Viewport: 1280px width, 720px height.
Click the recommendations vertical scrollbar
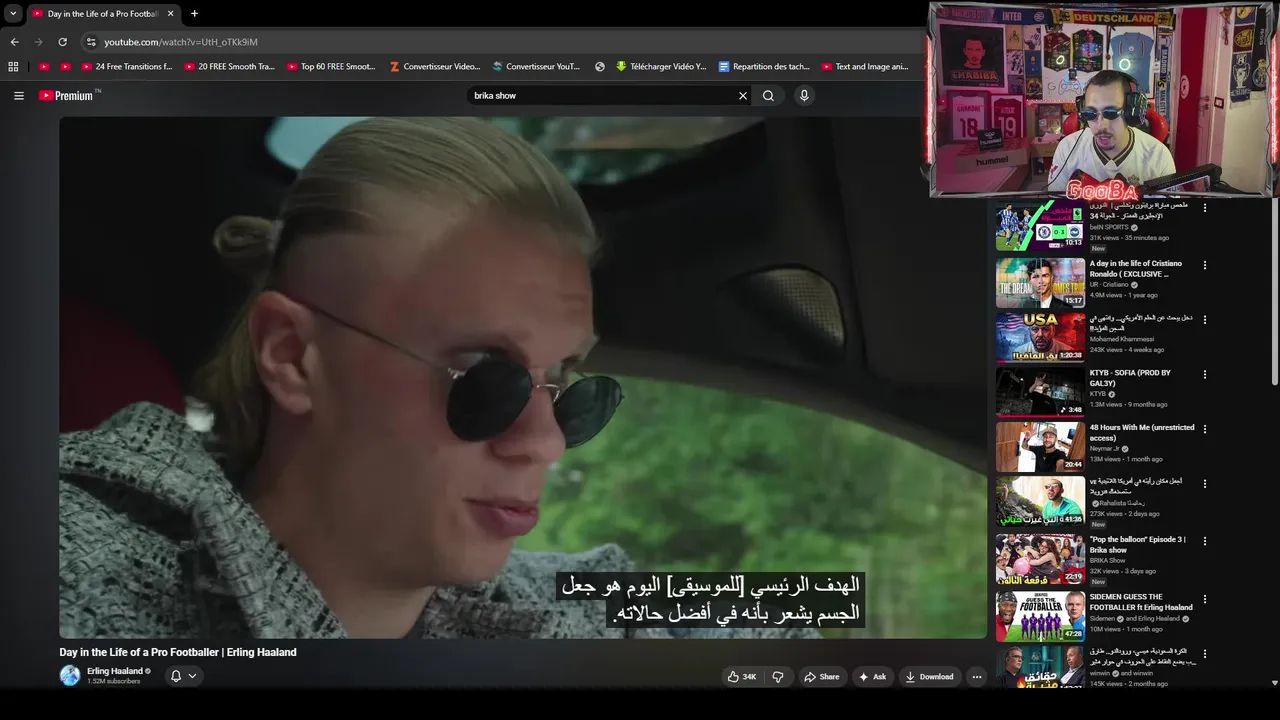pyautogui.click(x=1274, y=290)
